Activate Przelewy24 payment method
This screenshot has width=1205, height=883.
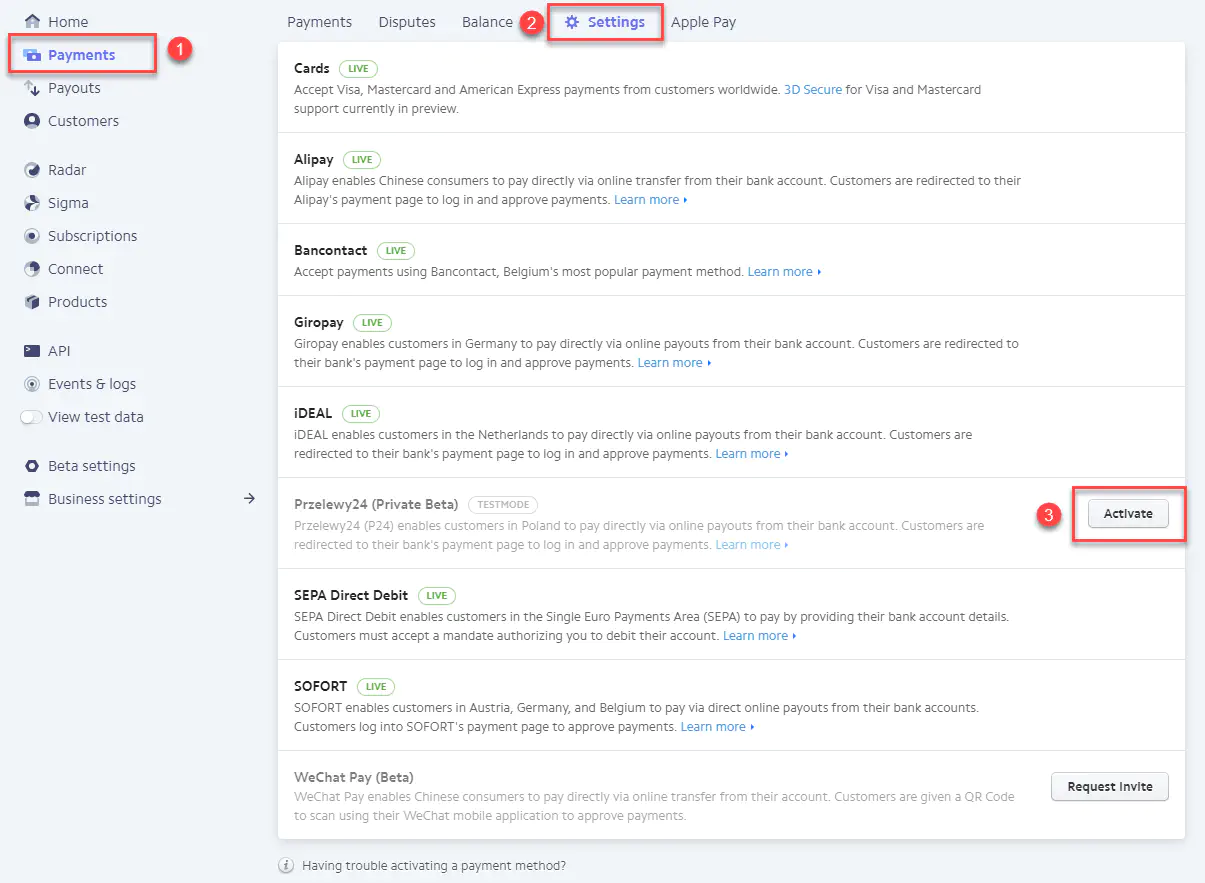[1128, 514]
